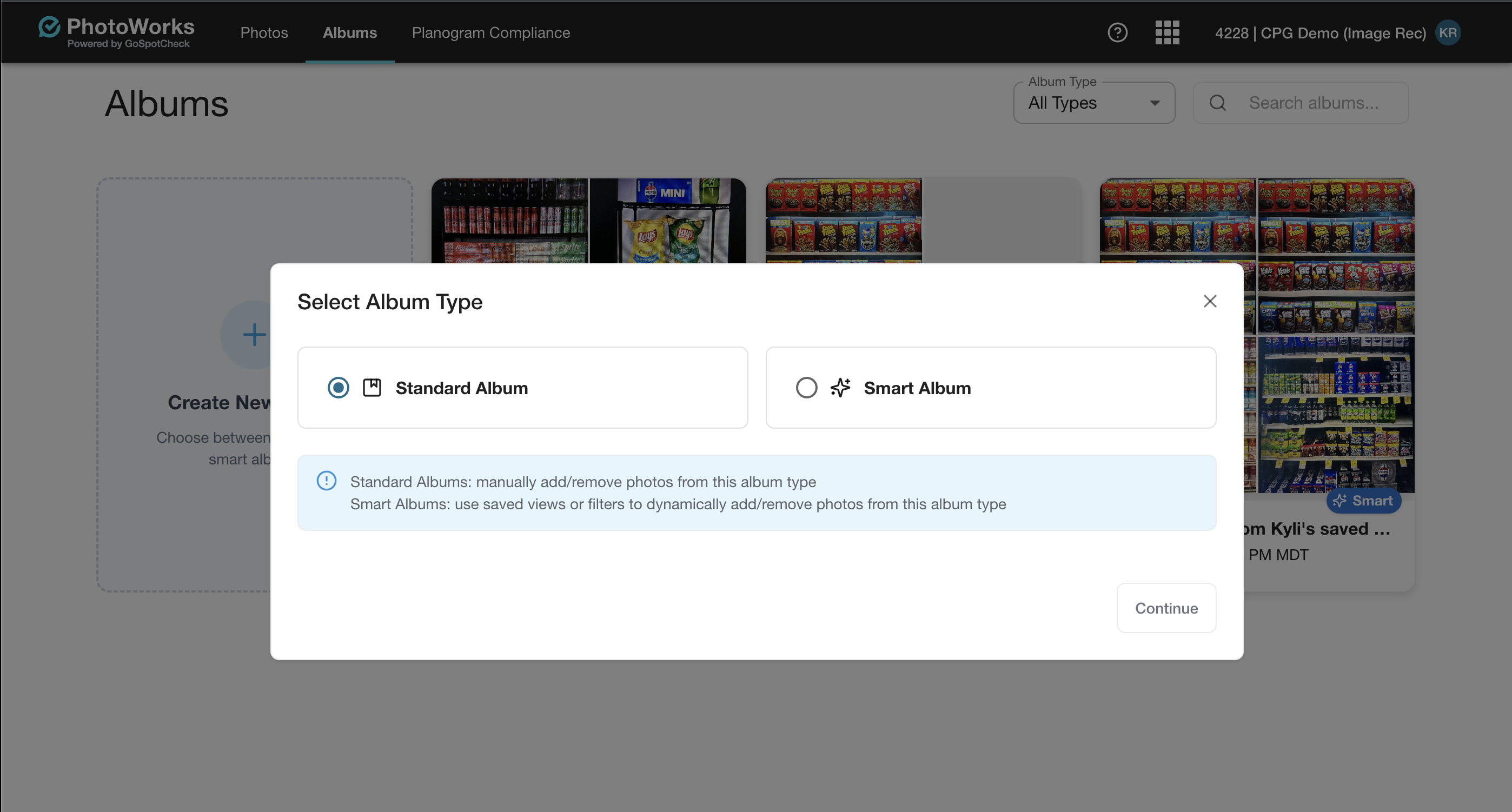Click the Select Album Type dialog title
1512x812 pixels.
[x=390, y=302]
